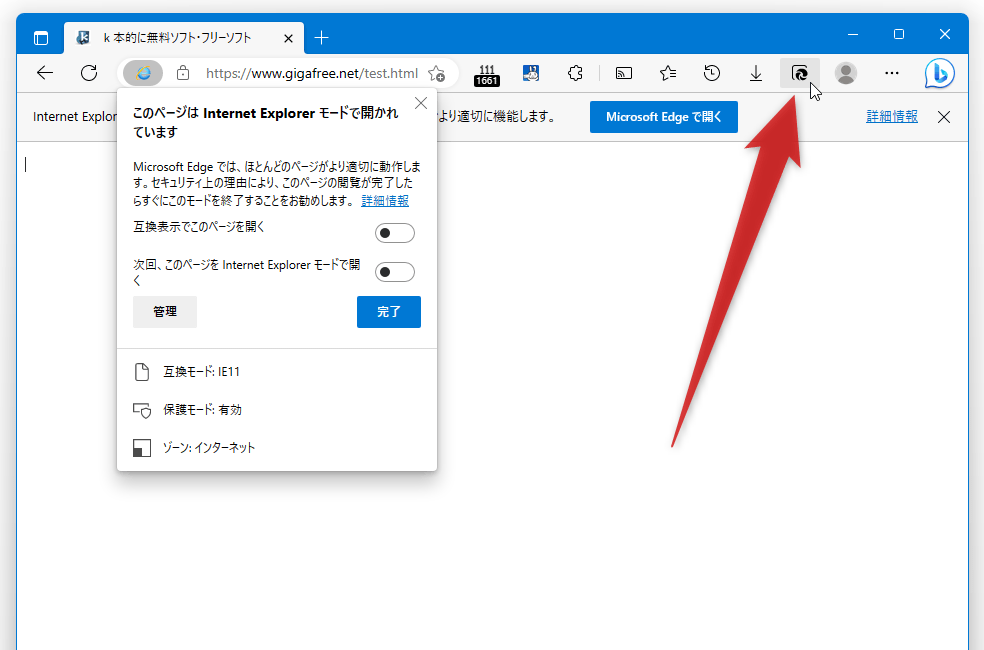Click the URL field www.gigafree.net/test.html
The image size is (984, 650).
tap(311, 73)
